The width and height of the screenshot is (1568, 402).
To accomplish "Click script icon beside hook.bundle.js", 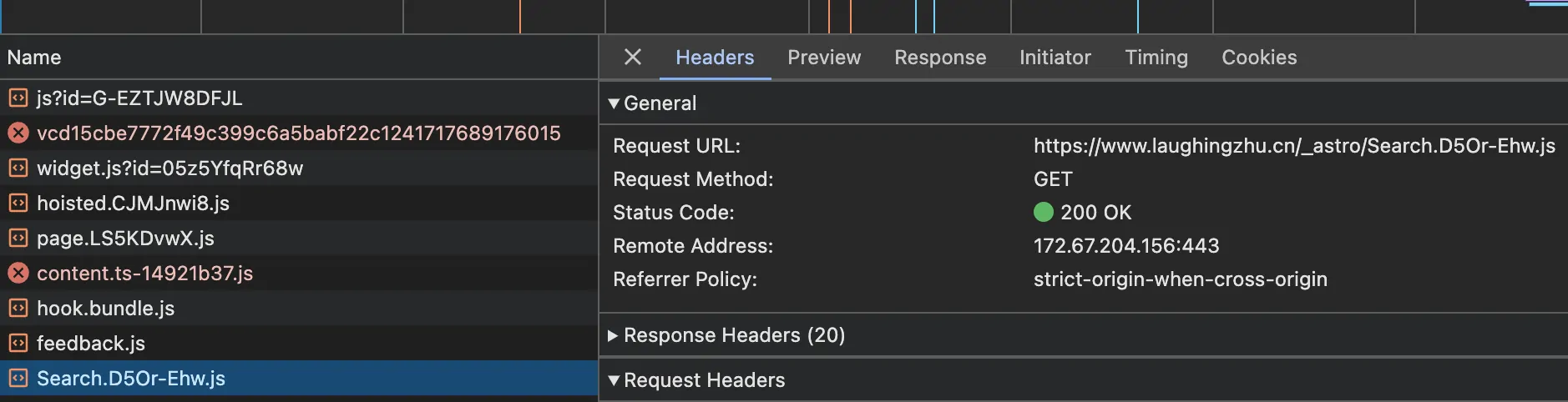I will [x=18, y=309].
